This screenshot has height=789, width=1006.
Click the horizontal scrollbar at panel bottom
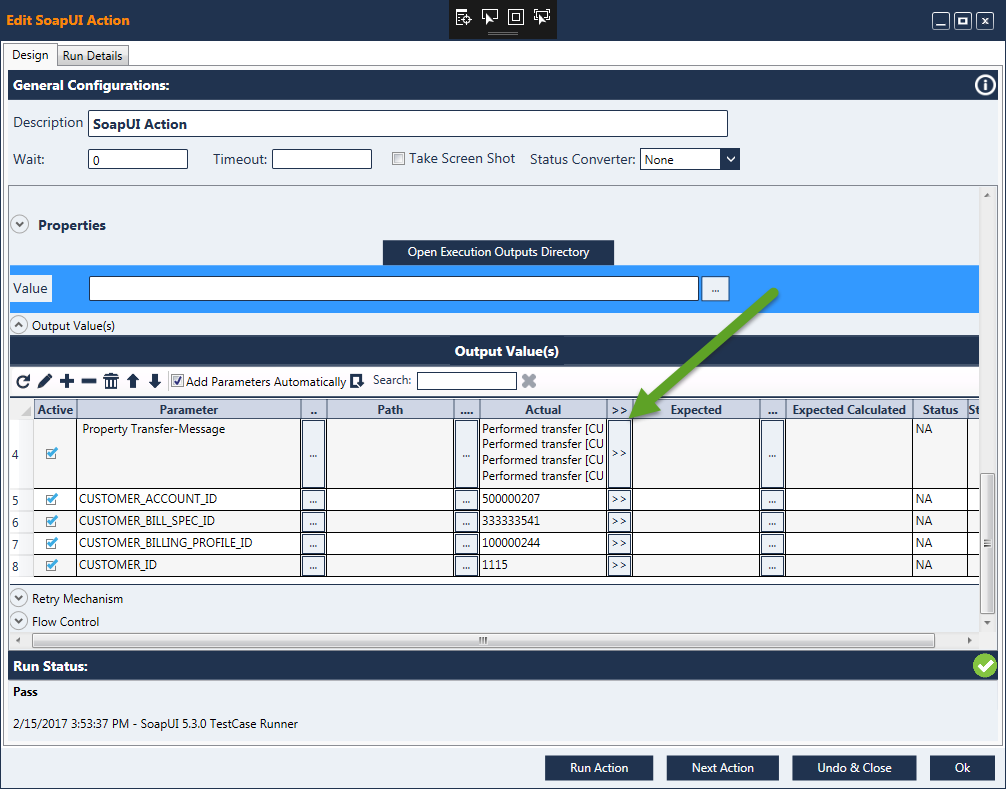point(483,640)
